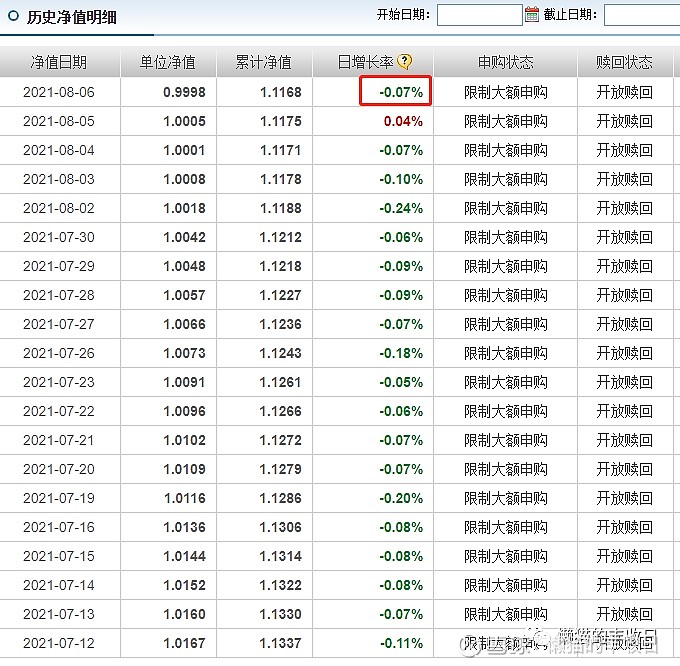Select date cell 2021-07-12

[59, 643]
